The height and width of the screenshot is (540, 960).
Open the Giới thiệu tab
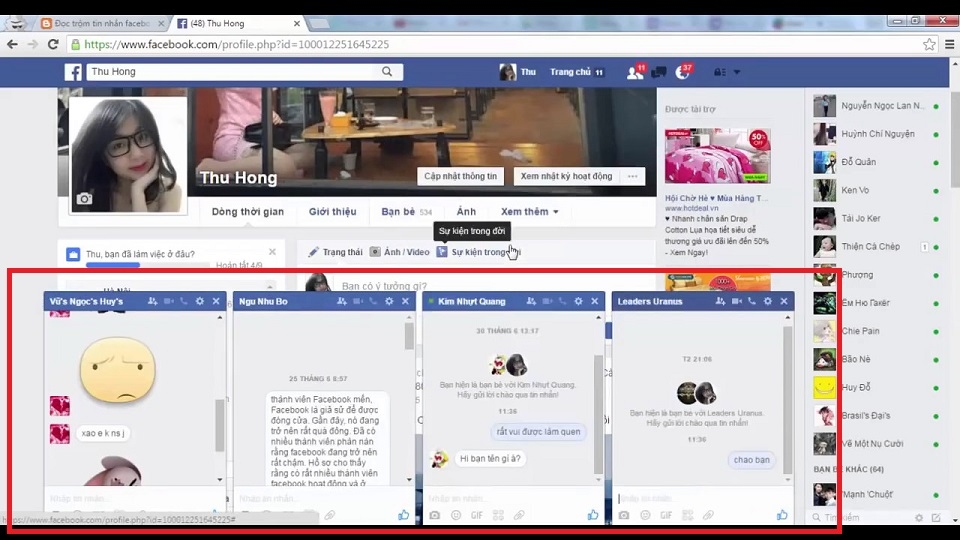332,212
